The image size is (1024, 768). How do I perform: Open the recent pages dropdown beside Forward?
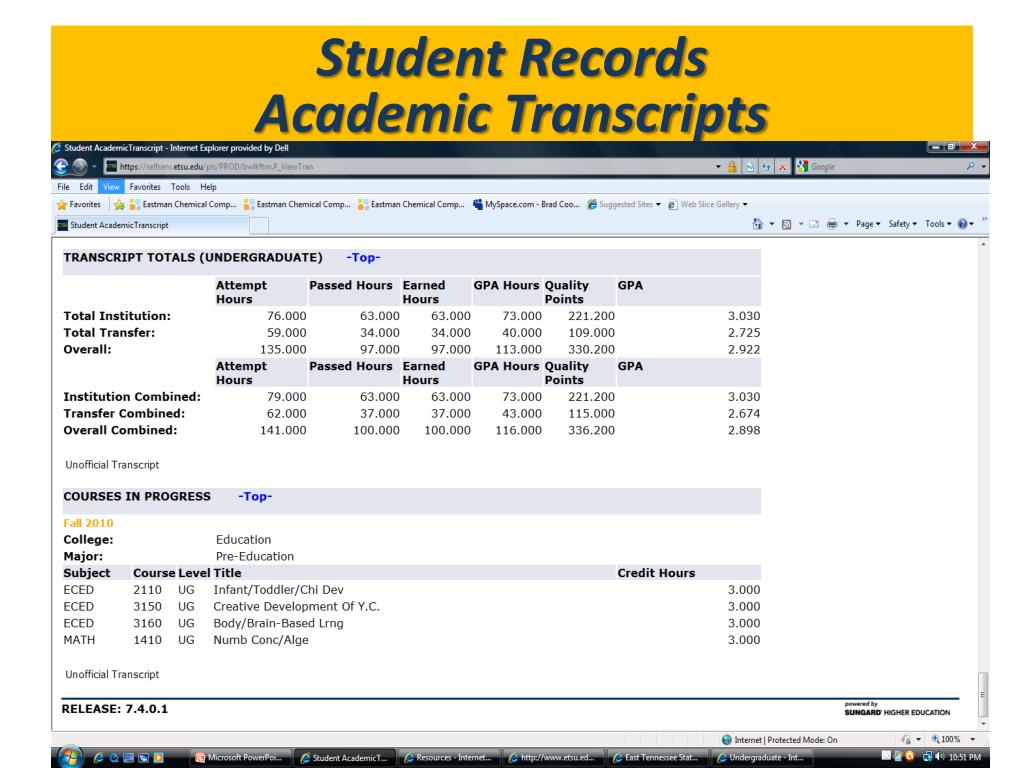94,167
